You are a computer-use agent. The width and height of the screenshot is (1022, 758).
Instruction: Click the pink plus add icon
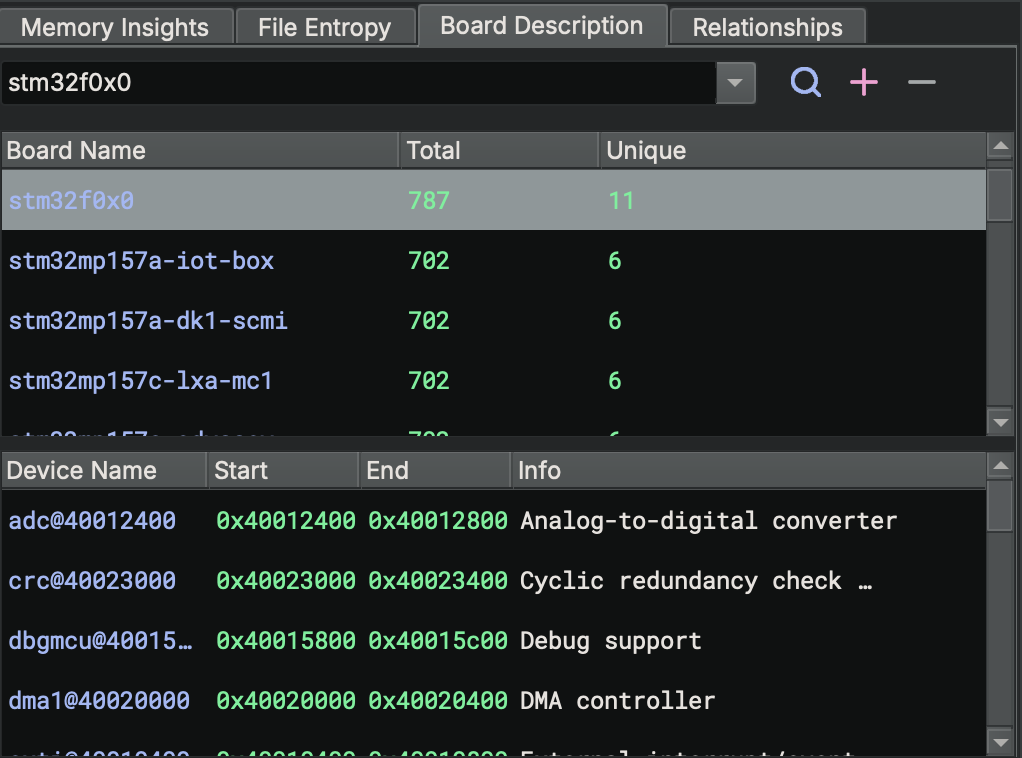[x=864, y=83]
